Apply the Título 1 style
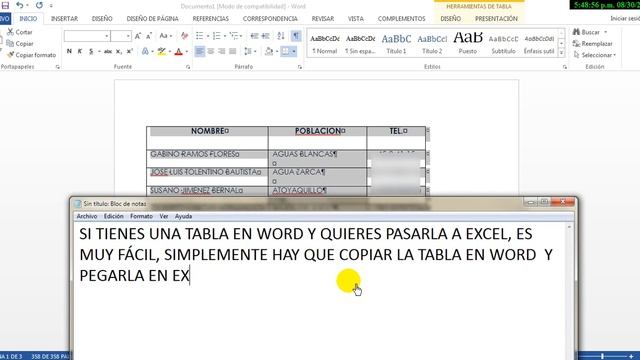Viewport: 640px width, 360px height. tap(396, 43)
